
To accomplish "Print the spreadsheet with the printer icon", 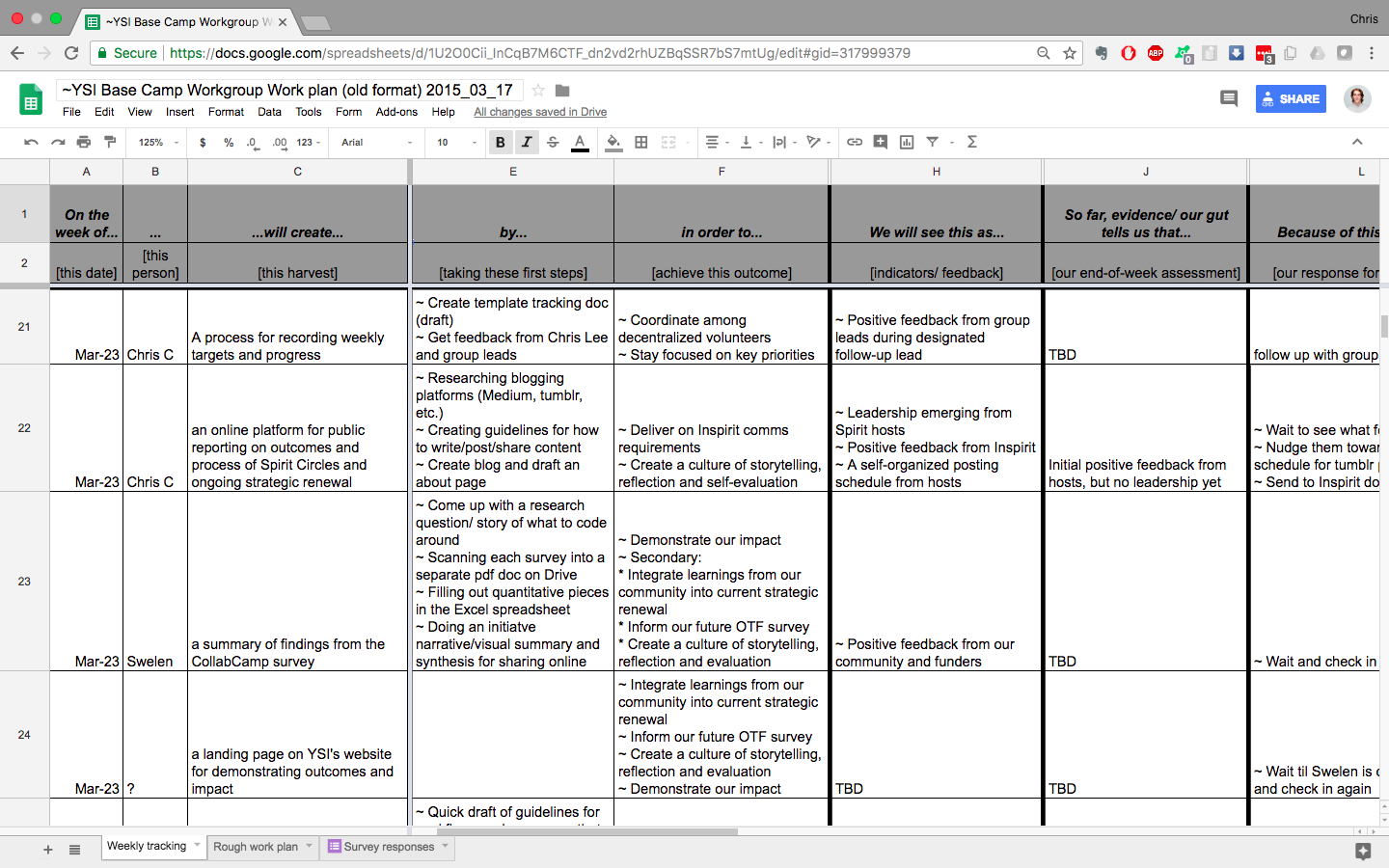I will pos(84,142).
